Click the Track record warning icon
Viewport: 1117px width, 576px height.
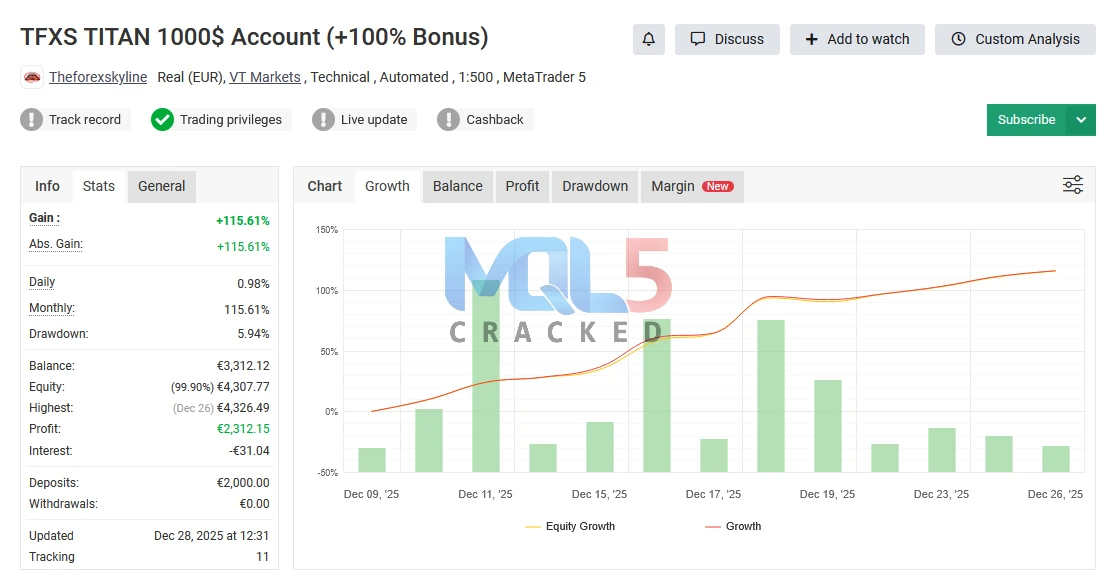click(x=32, y=120)
